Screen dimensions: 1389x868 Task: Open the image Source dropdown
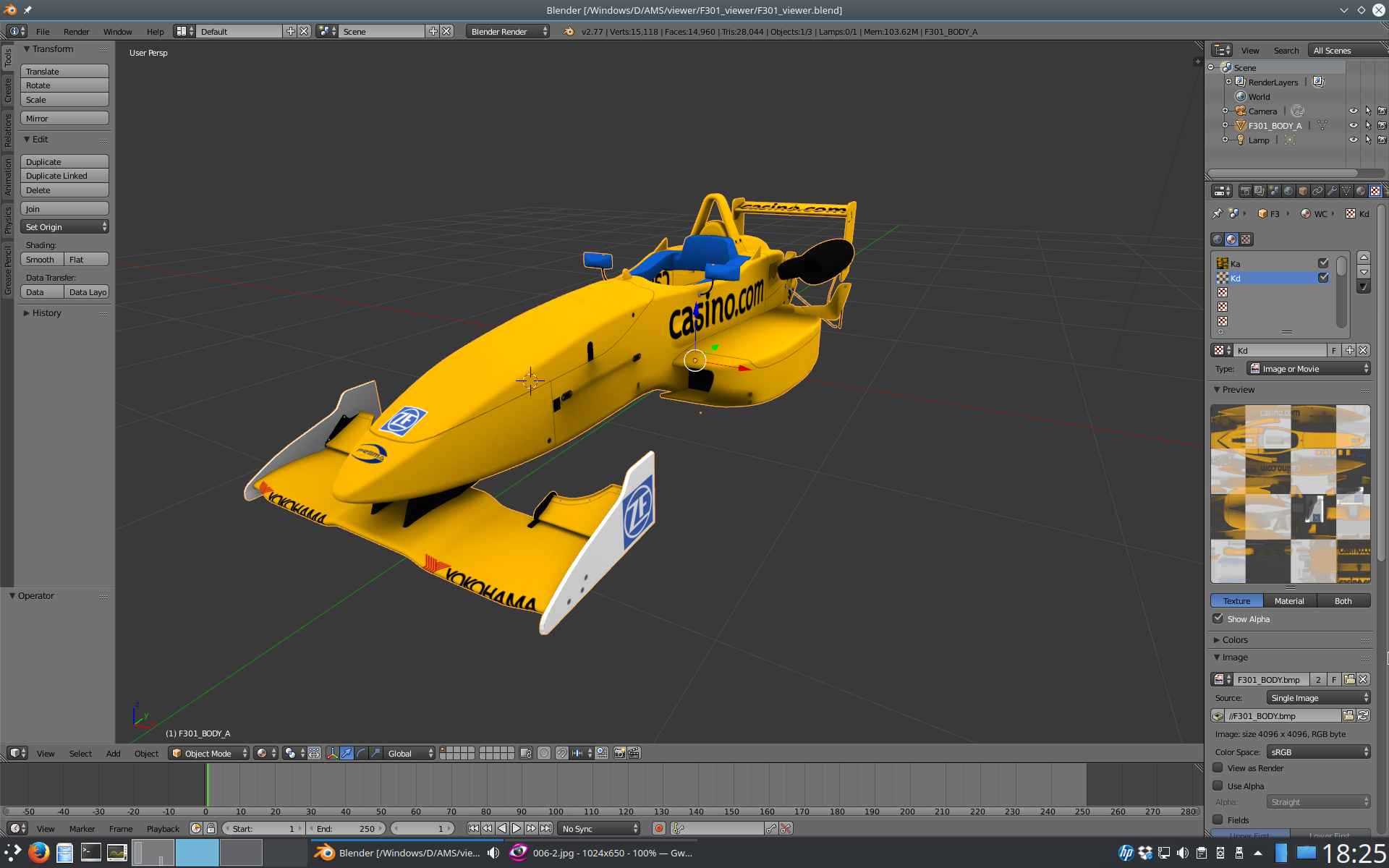[1318, 697]
